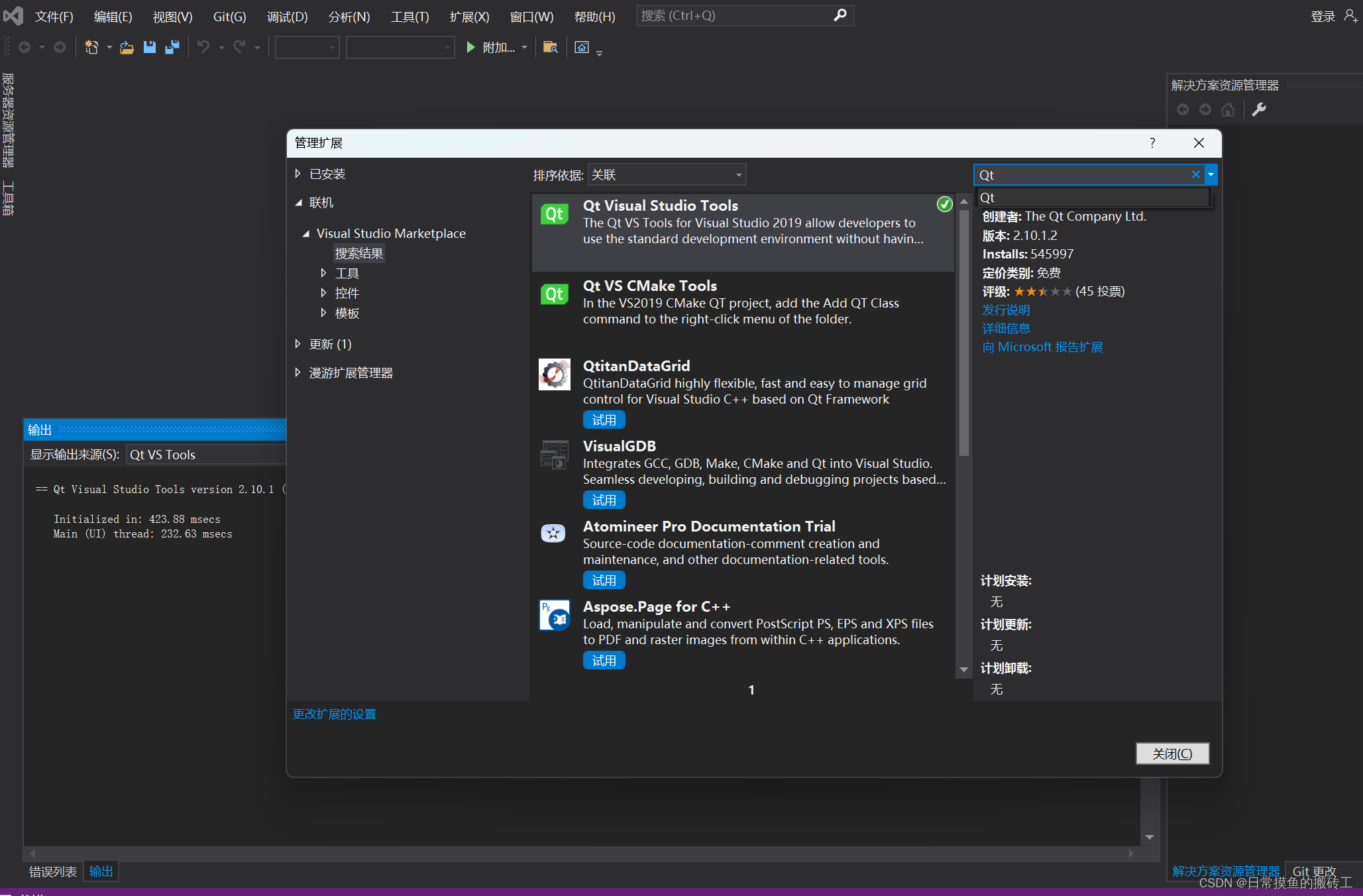Click Solution Explorer forward arrow icon

(x=1205, y=109)
